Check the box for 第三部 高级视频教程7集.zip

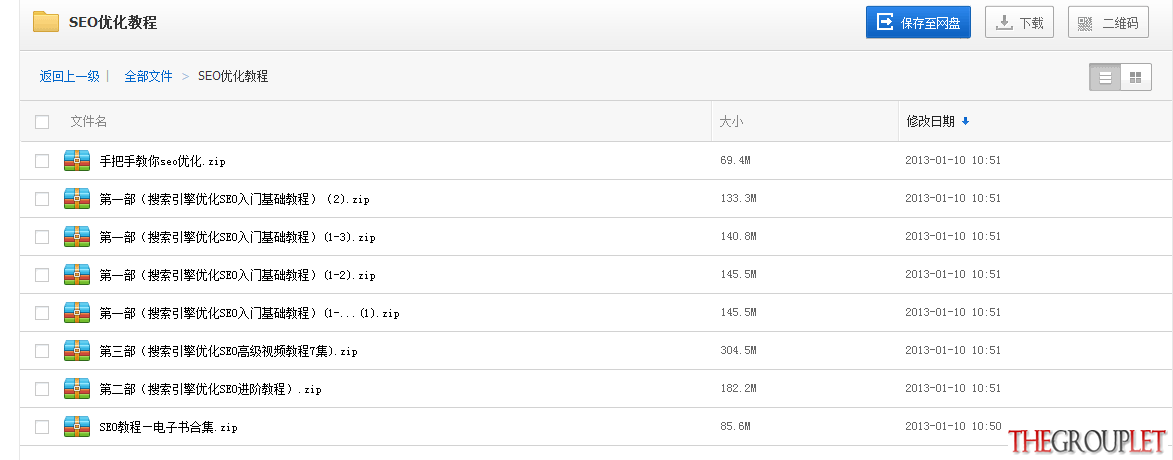[x=42, y=351]
